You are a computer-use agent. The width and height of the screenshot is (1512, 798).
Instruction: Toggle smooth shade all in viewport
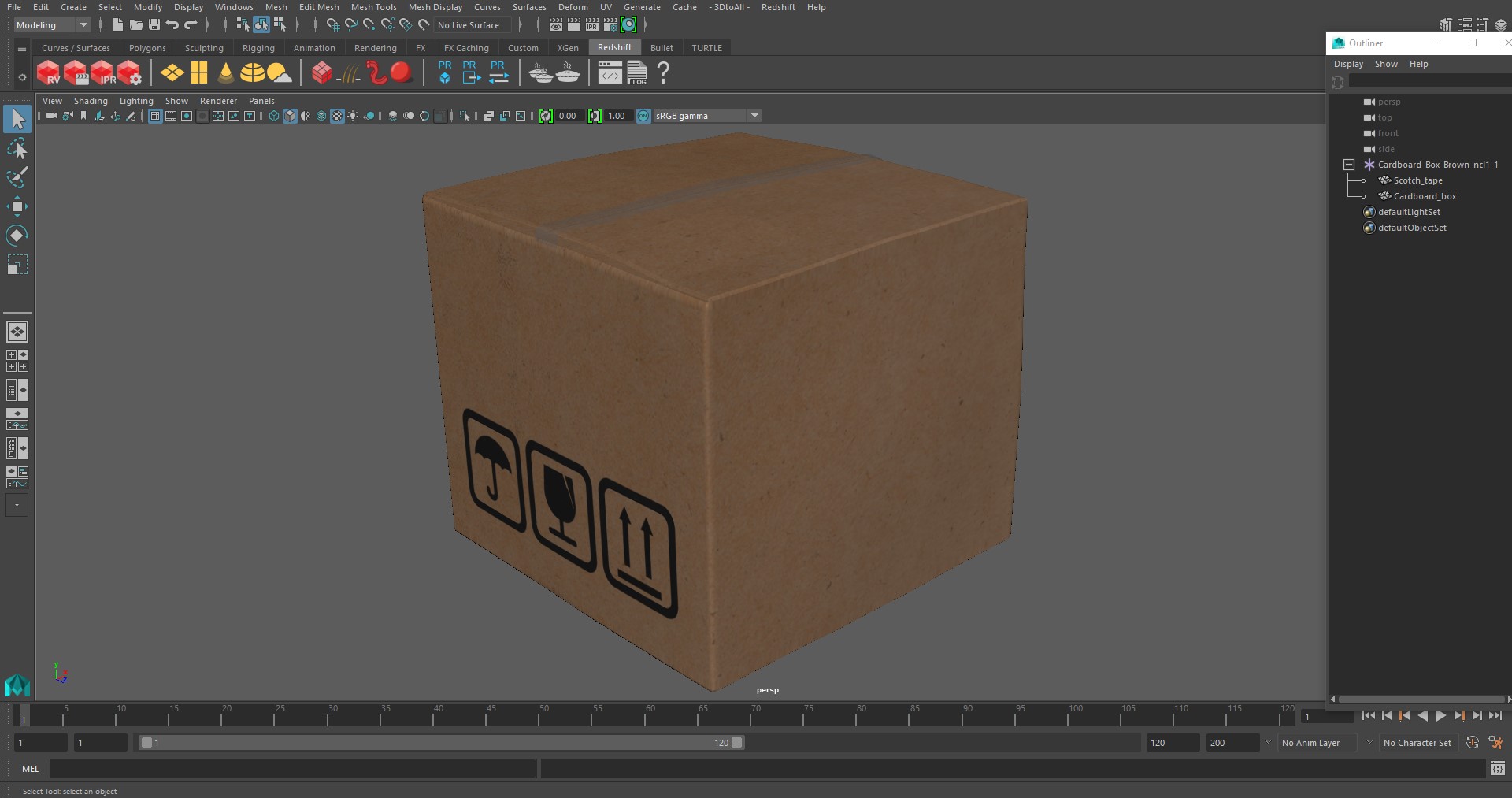click(x=290, y=116)
